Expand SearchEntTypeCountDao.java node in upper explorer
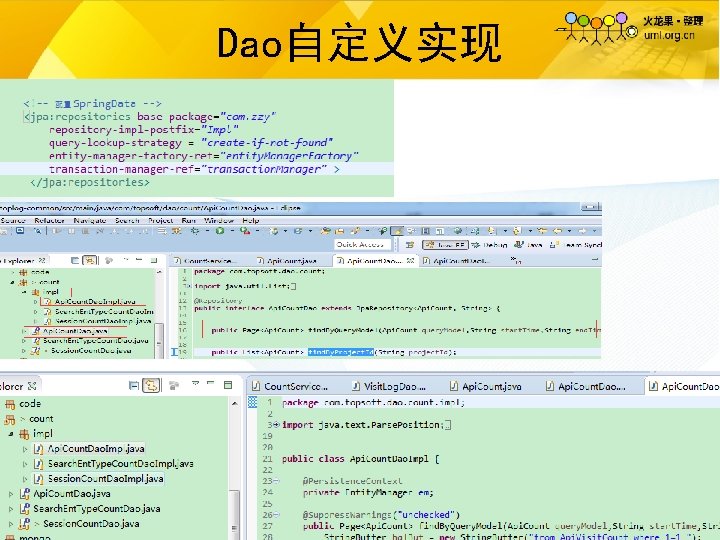 [24, 341]
